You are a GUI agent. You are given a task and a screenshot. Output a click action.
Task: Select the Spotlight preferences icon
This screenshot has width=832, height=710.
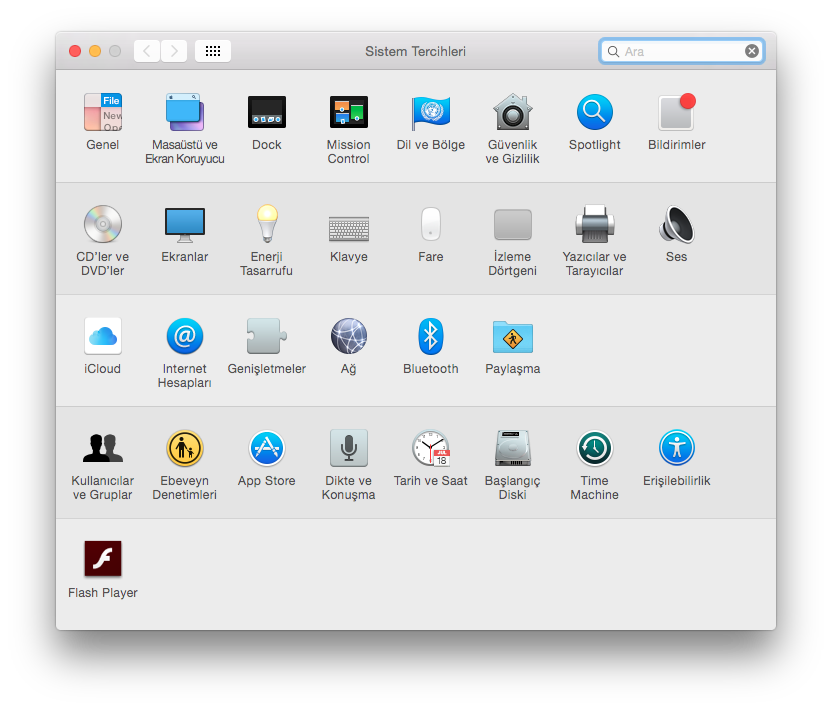click(x=594, y=112)
